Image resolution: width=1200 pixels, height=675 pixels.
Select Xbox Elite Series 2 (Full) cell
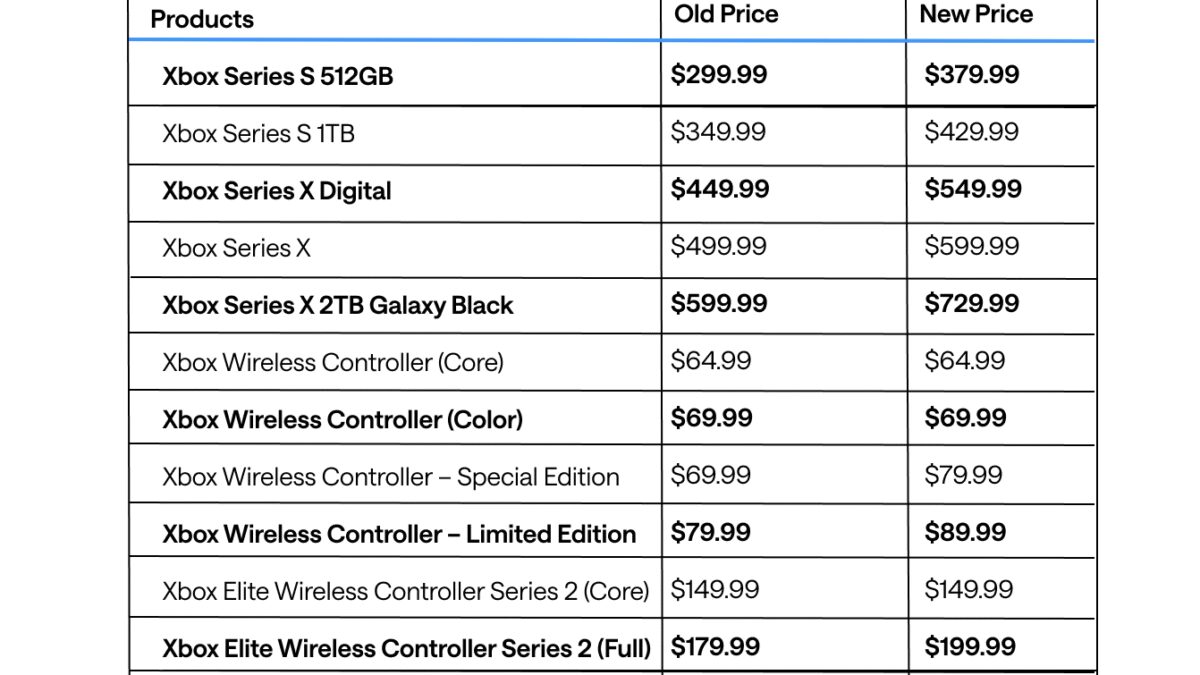point(406,648)
